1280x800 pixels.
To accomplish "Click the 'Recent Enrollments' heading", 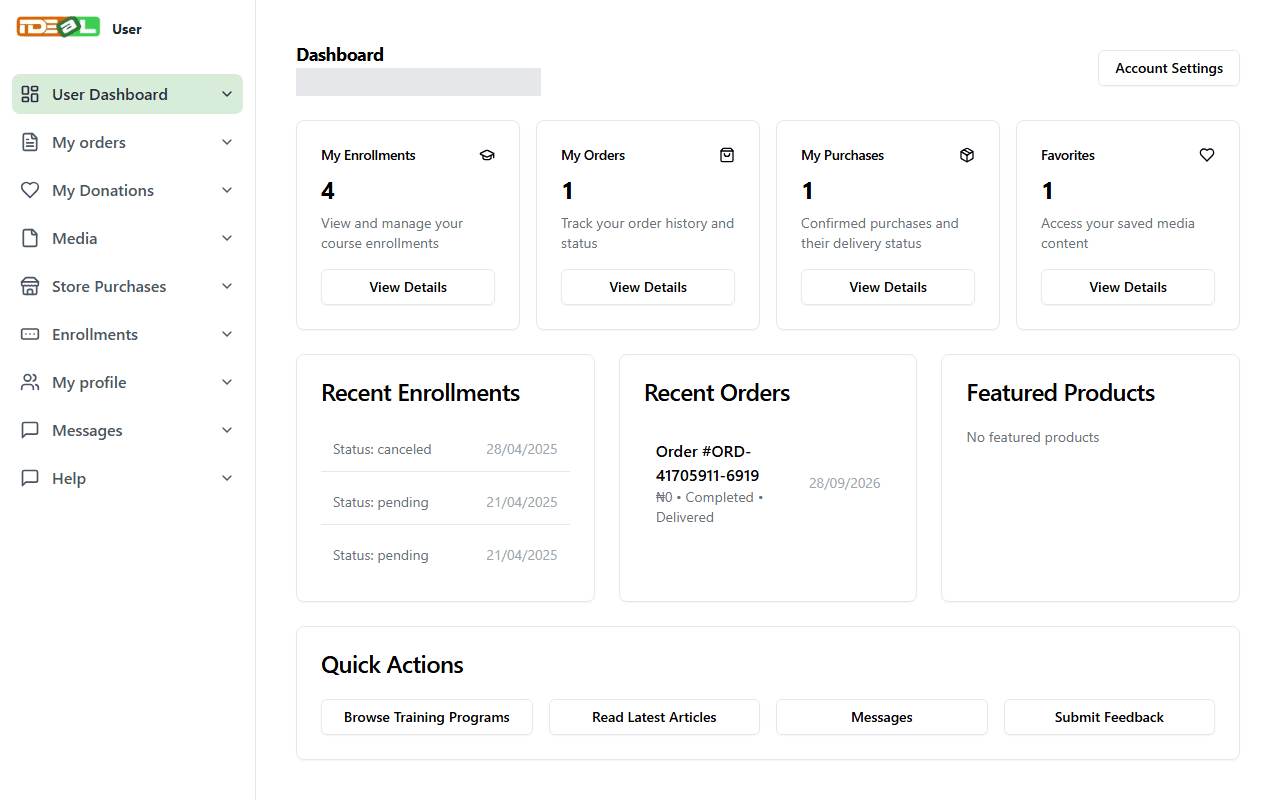I will pyautogui.click(x=421, y=393).
